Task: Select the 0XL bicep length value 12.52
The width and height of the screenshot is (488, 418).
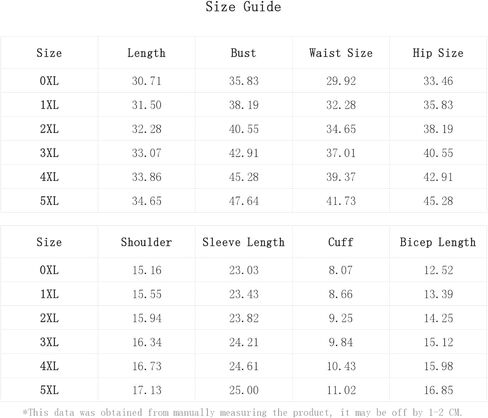Action: click(x=438, y=270)
